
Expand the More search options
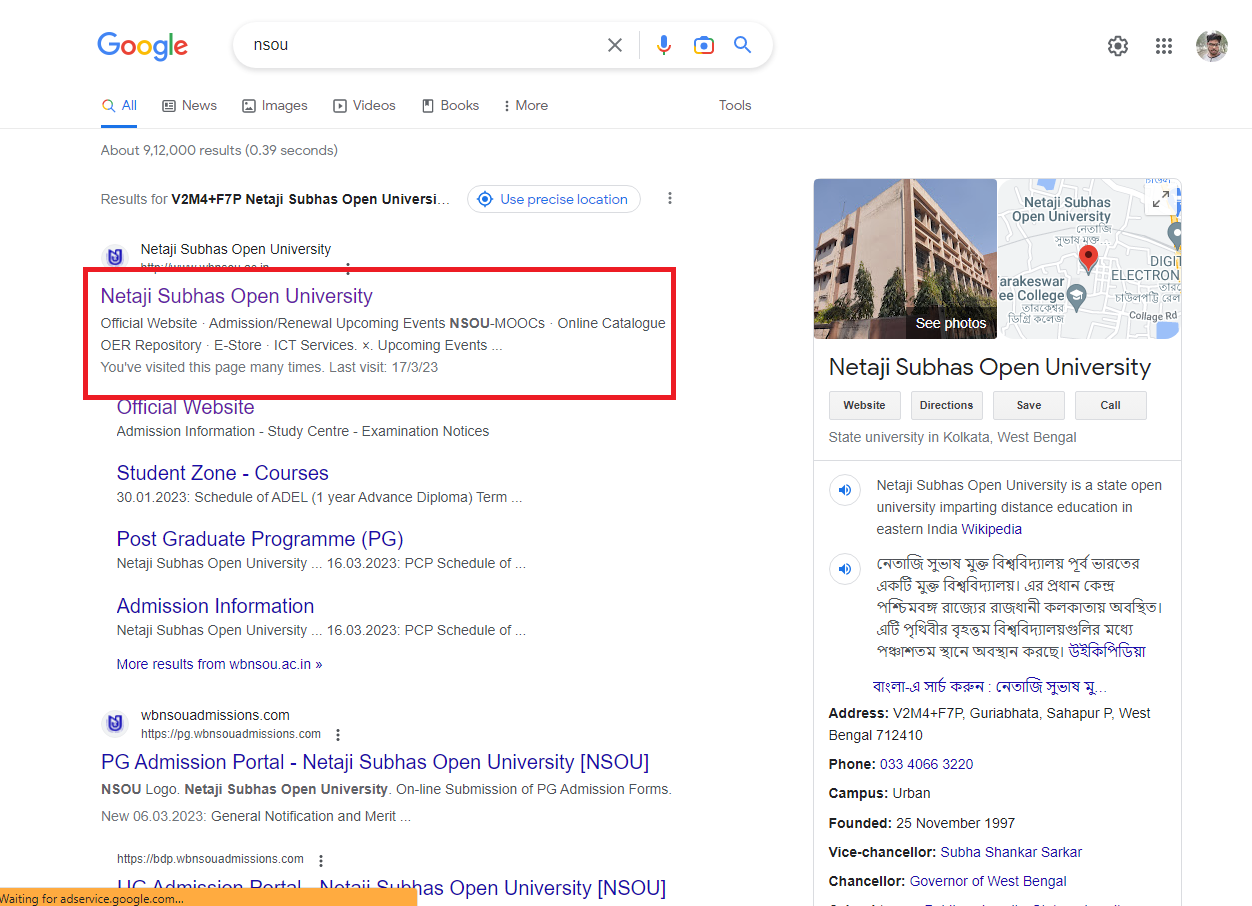click(x=526, y=105)
